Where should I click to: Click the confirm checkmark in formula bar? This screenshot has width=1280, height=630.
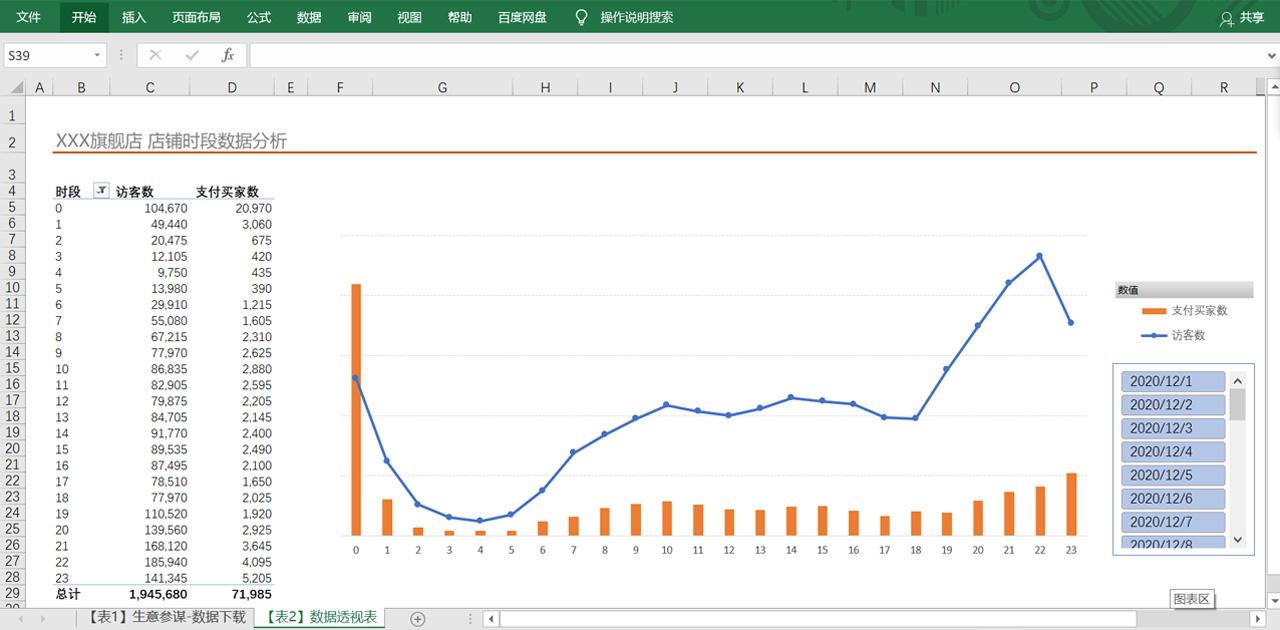pos(192,55)
